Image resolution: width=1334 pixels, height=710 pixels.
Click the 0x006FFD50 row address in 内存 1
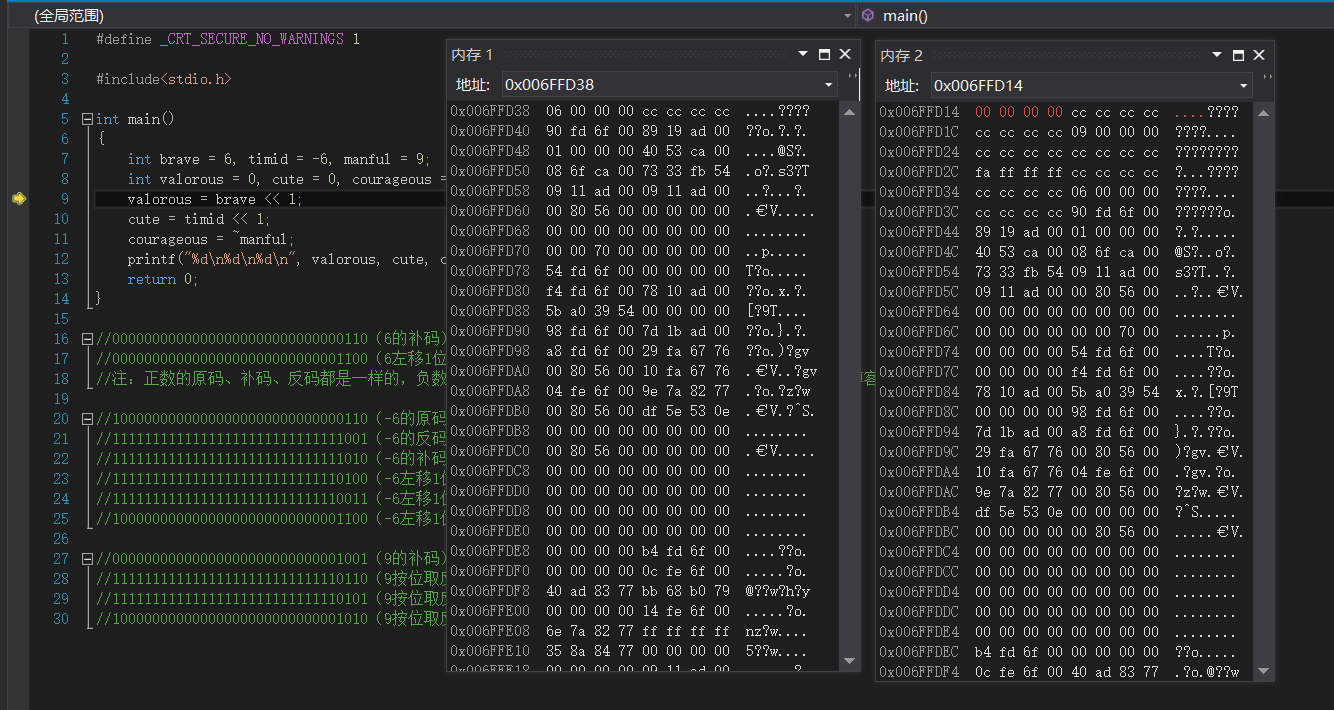point(490,171)
